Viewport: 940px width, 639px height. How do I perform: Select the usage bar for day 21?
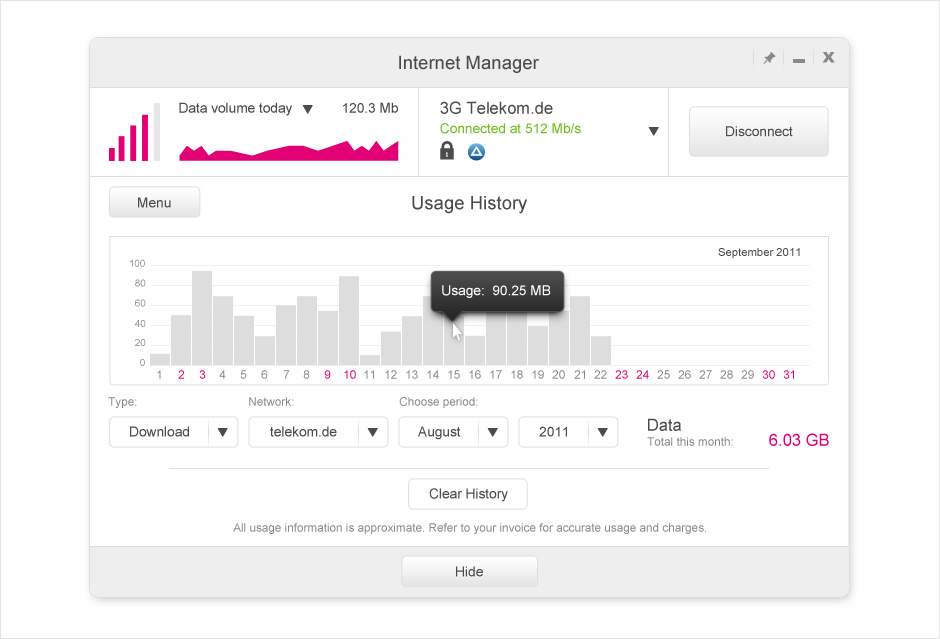click(x=580, y=331)
